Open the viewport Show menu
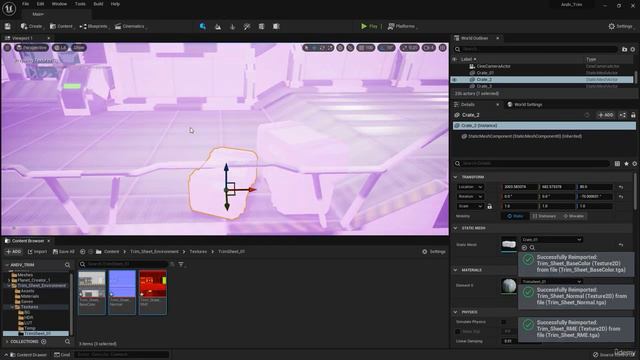This screenshot has width=640, height=360. coord(79,48)
